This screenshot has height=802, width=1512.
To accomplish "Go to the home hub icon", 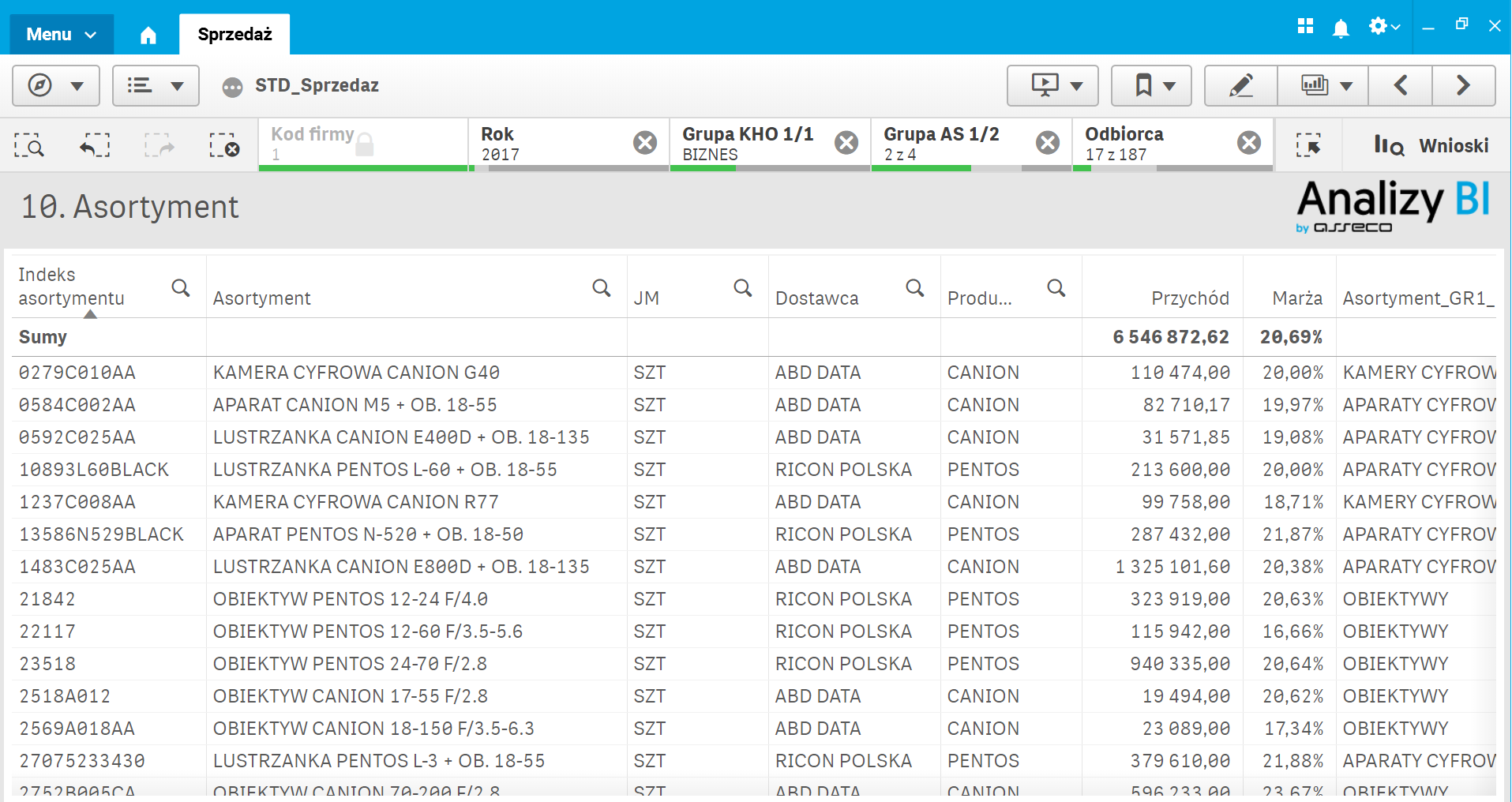I will point(148,35).
